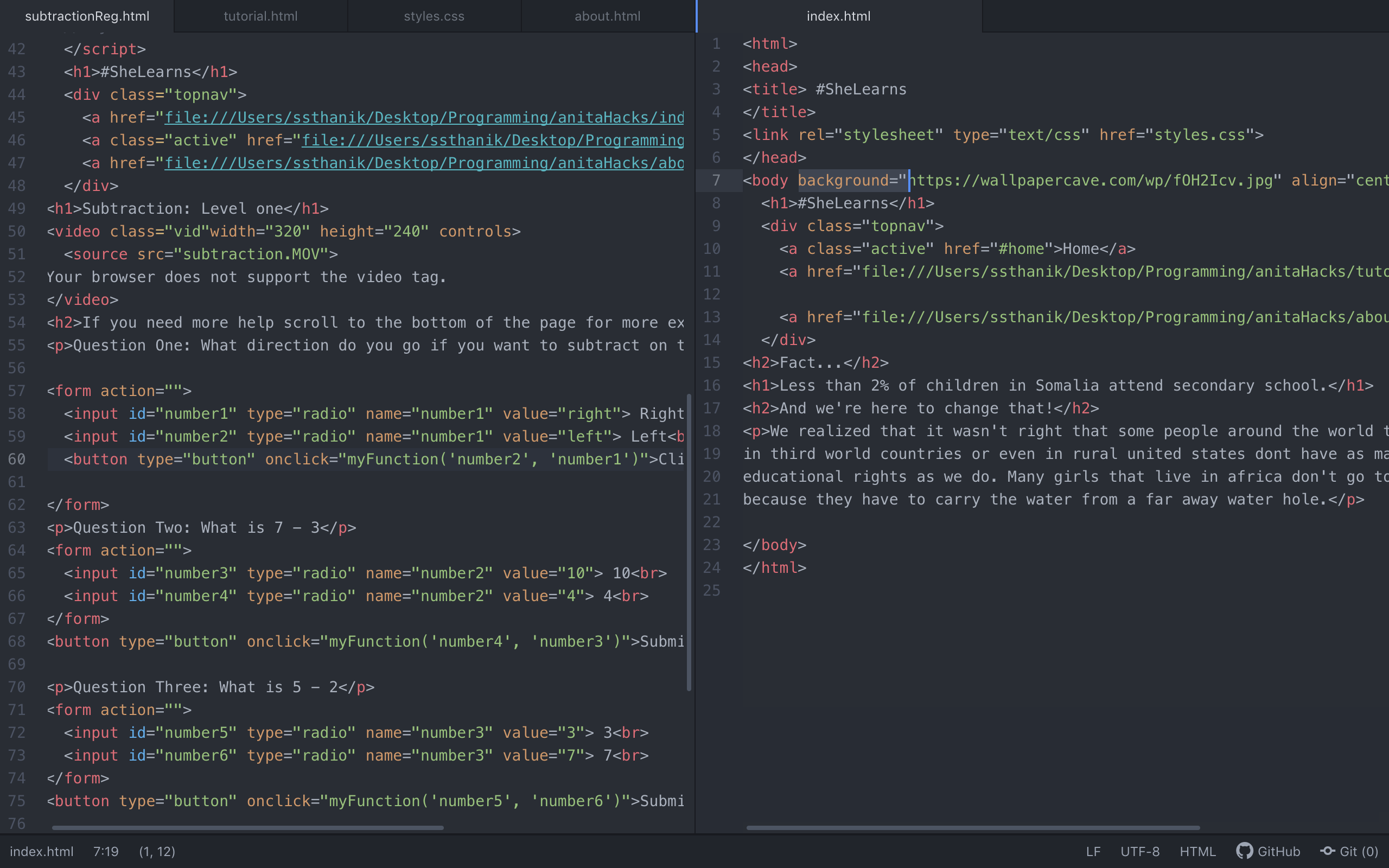
Task: Click line number 7 in right gutter
Action: tap(716, 180)
